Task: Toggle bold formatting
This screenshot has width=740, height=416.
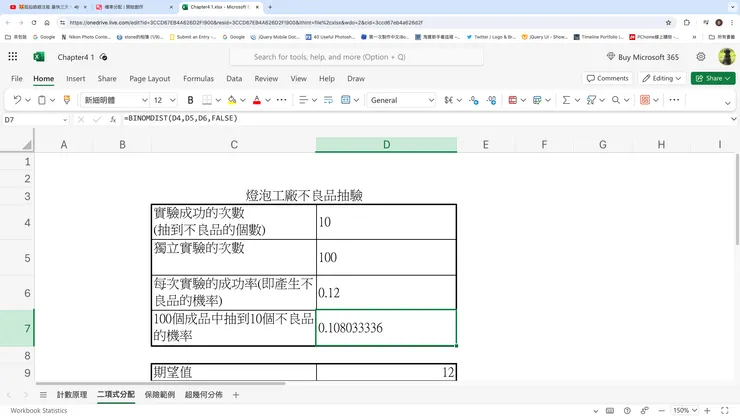Action: coord(190,100)
